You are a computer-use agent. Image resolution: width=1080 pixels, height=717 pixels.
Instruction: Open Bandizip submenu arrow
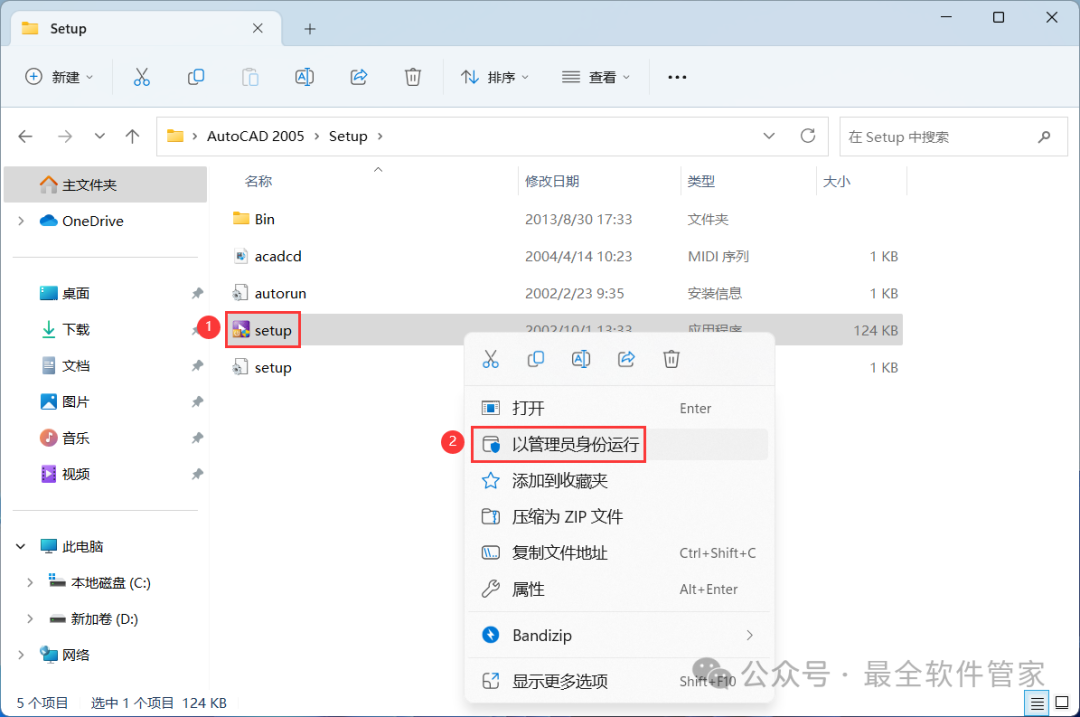coord(749,635)
